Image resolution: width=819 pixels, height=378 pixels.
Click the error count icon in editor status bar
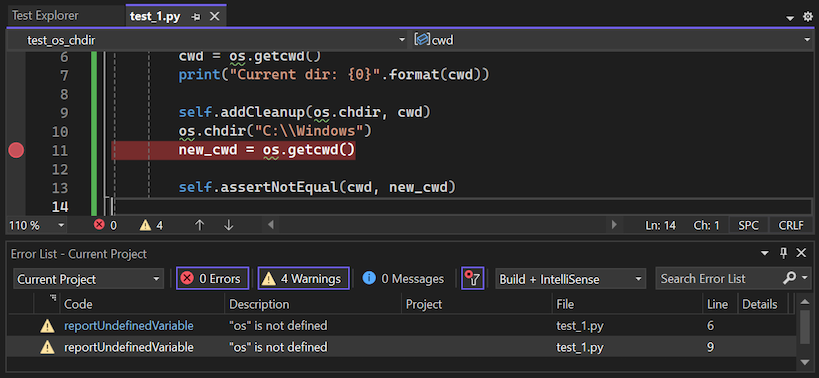99,226
